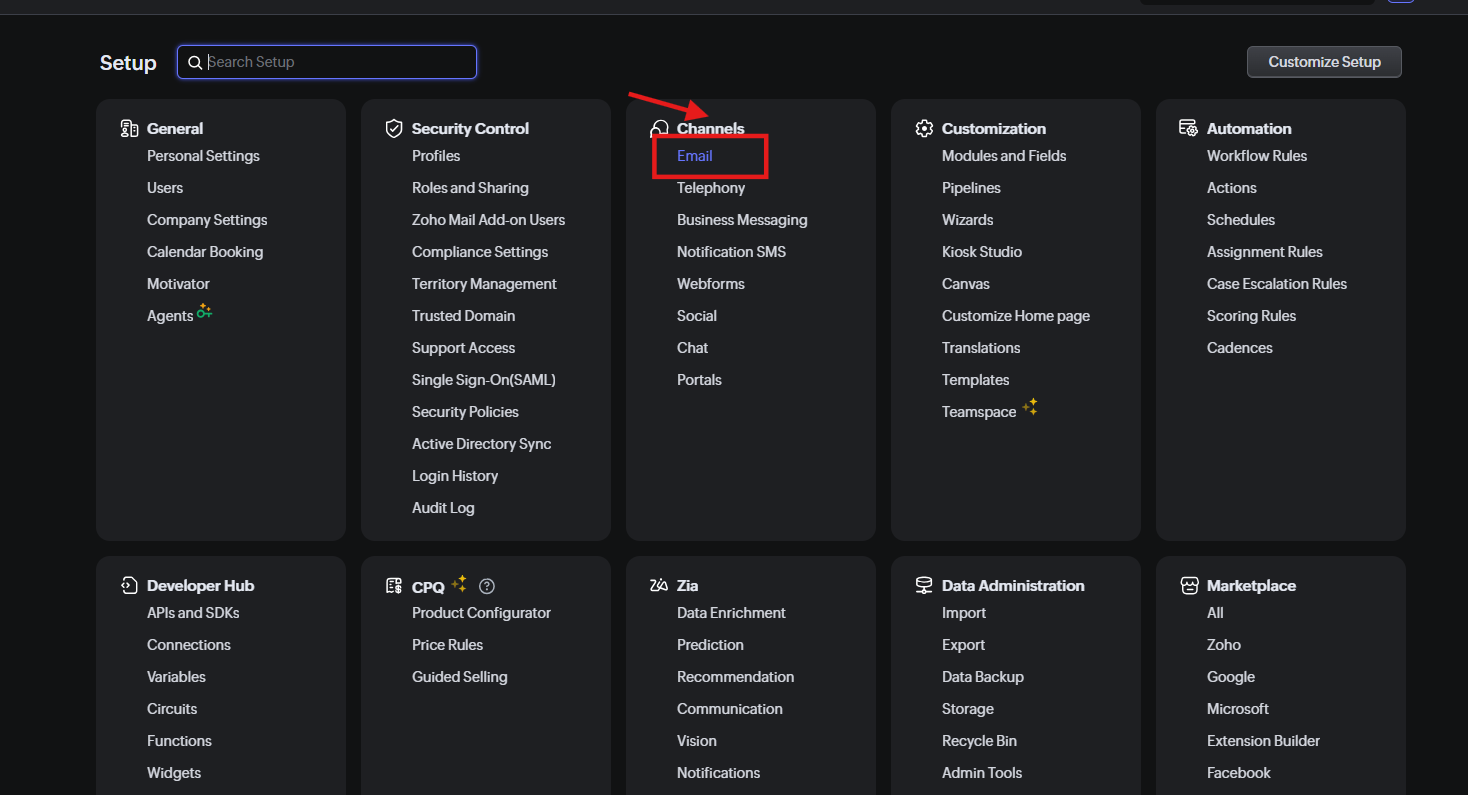1468x795 pixels.
Task: Open Workflow Rules under Automation
Action: tap(1256, 156)
